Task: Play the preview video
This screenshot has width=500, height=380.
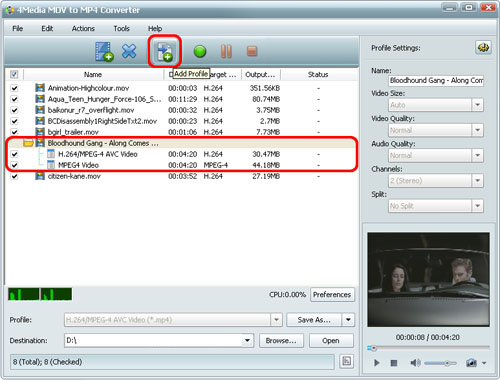Action: [x=376, y=363]
